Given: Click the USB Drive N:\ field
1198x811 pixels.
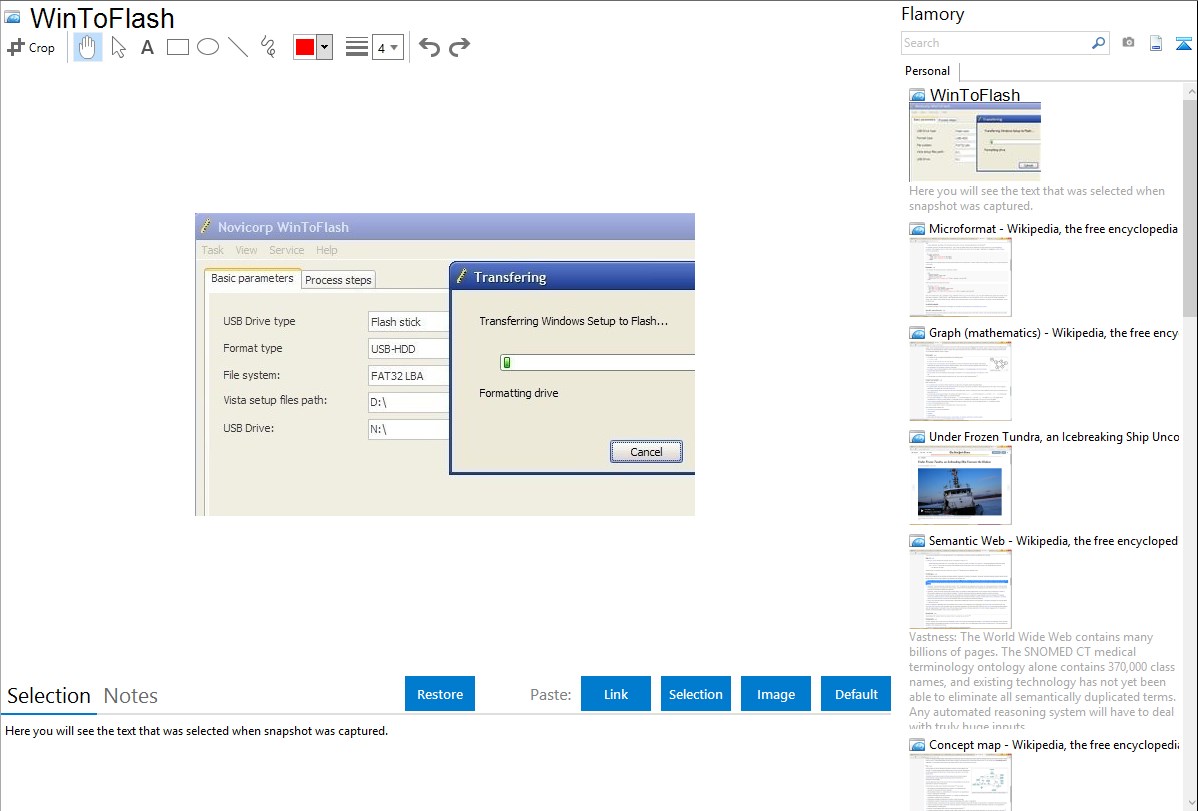Looking at the screenshot, I should [x=408, y=429].
